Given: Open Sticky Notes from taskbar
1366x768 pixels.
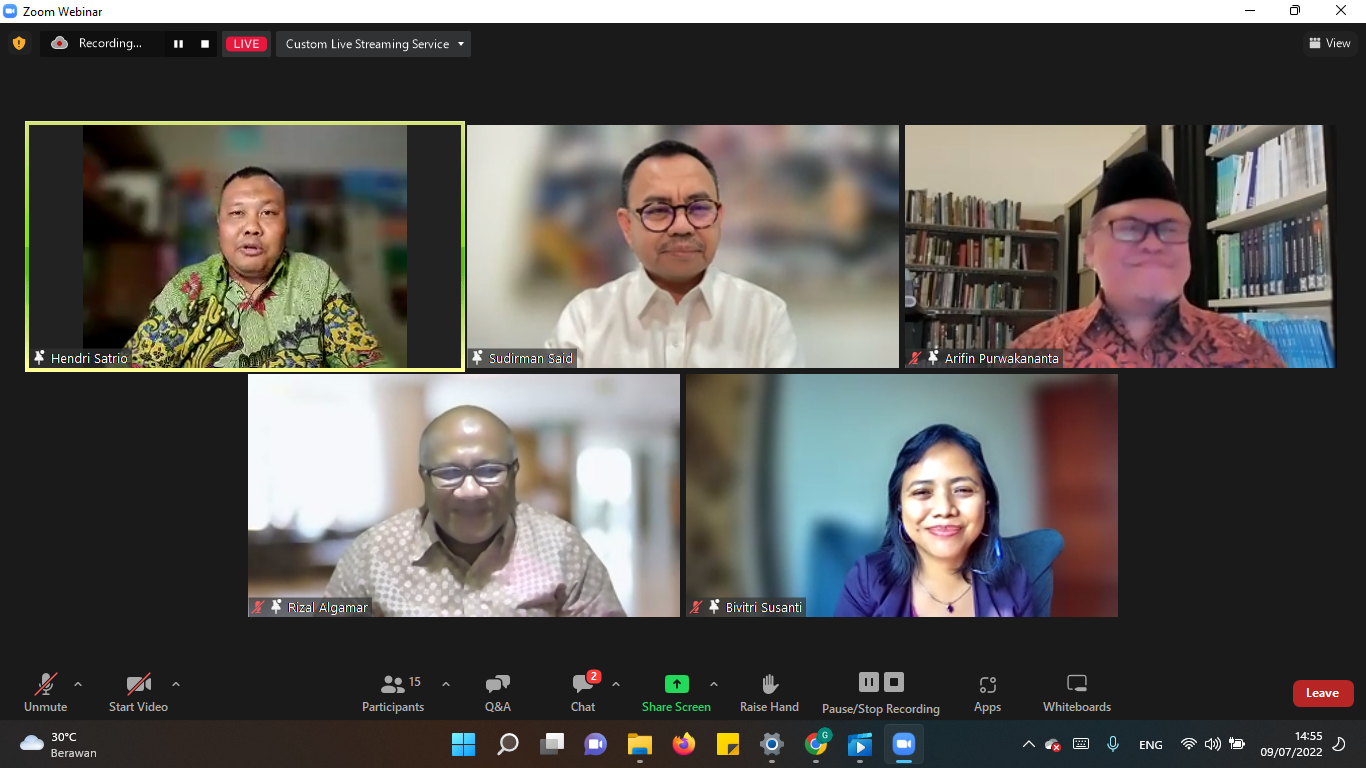Looking at the screenshot, I should click(727, 744).
